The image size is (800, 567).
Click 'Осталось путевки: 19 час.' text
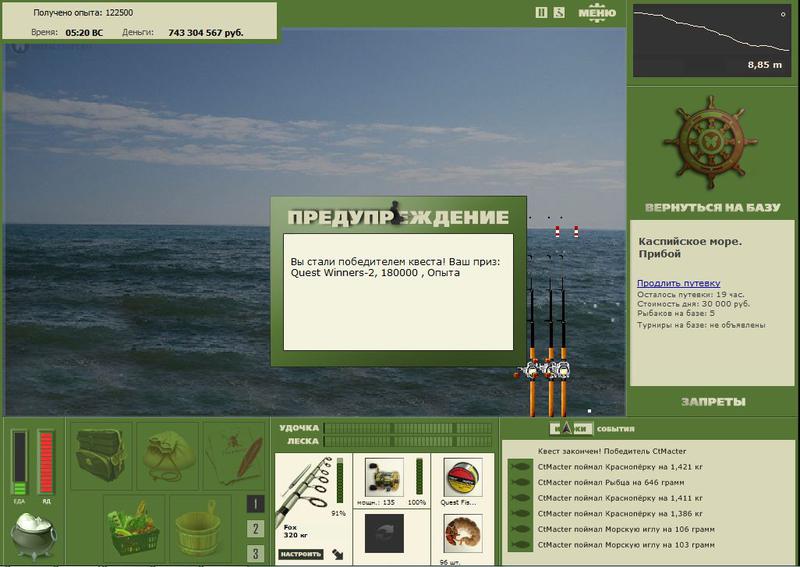pos(691,294)
